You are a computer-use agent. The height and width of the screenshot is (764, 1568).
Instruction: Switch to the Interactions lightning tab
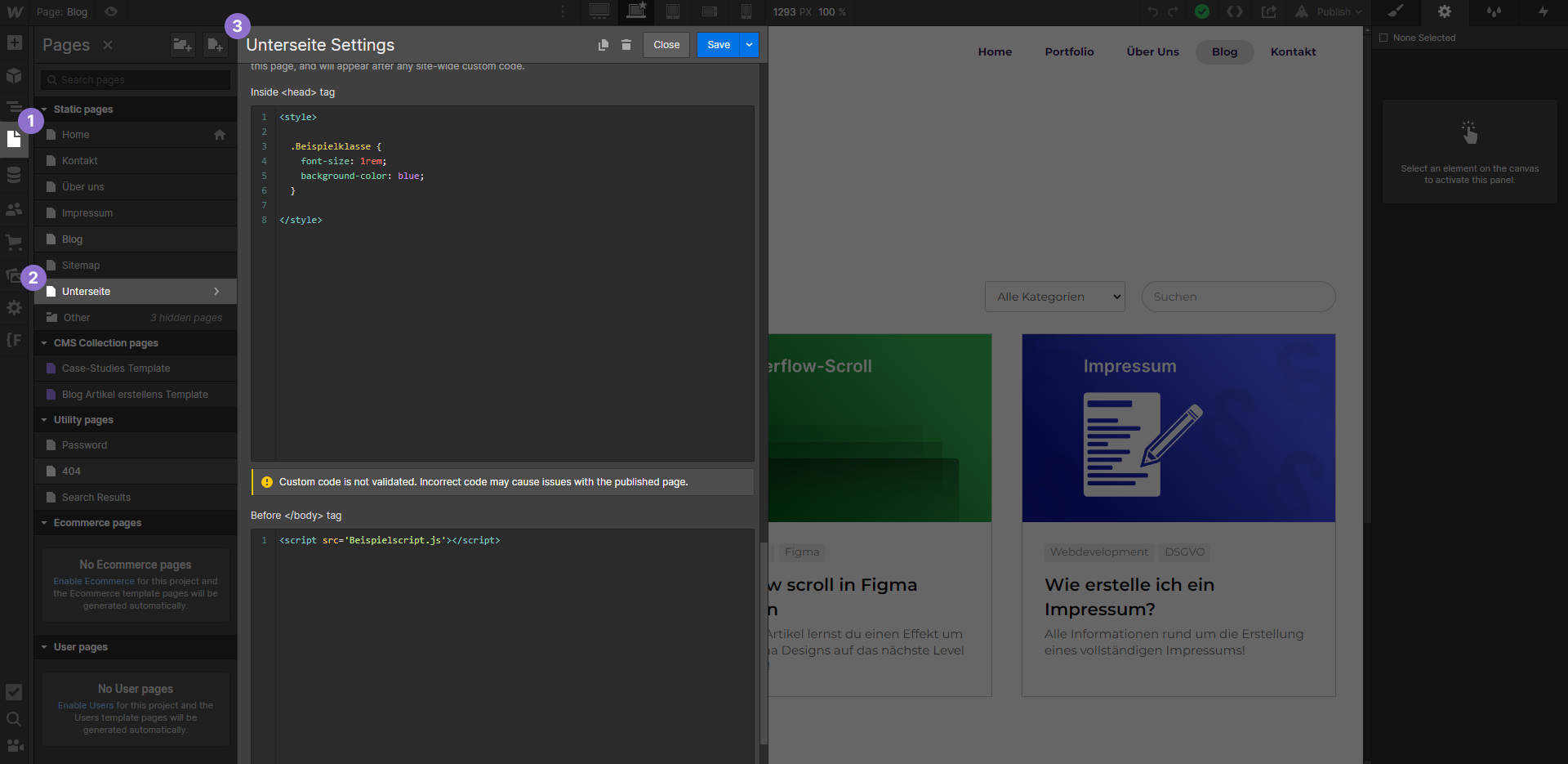[x=1543, y=11]
